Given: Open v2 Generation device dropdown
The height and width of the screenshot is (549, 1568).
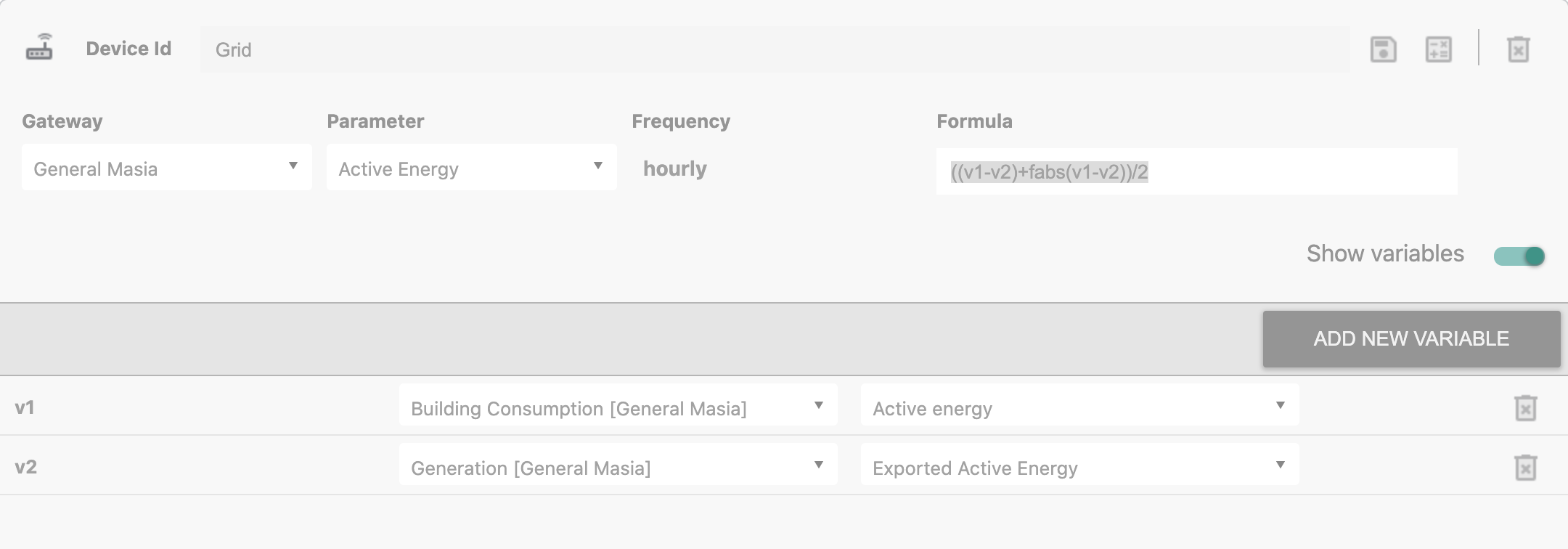Looking at the screenshot, I should 618,465.
